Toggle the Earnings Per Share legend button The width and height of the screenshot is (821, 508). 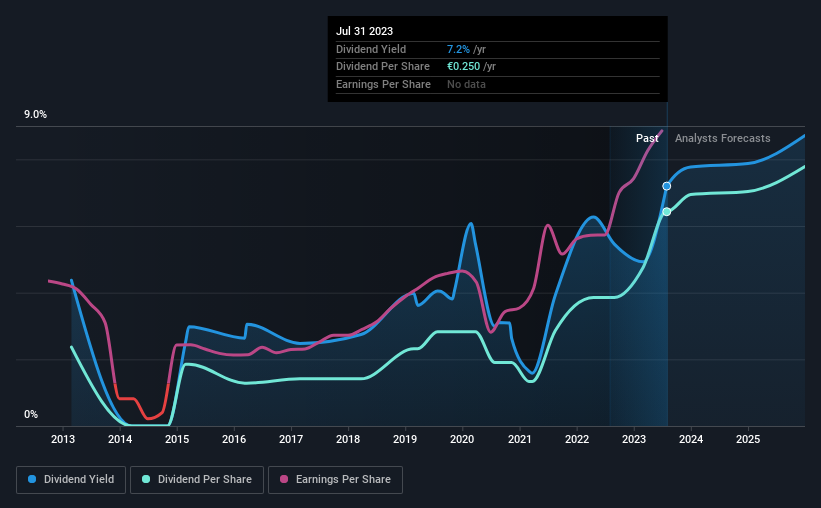pos(335,480)
